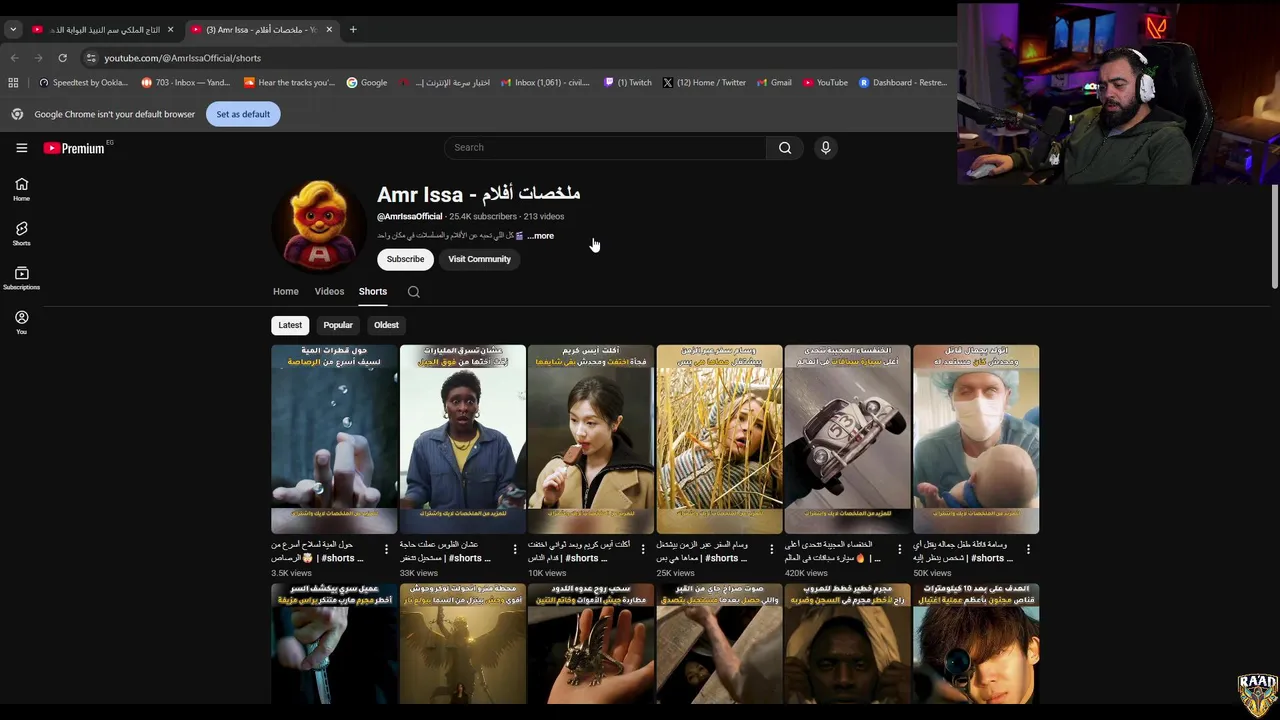The image size is (1280, 720).
Task: Click the @AmrIssaOfficial channel handle
Action: (x=409, y=216)
